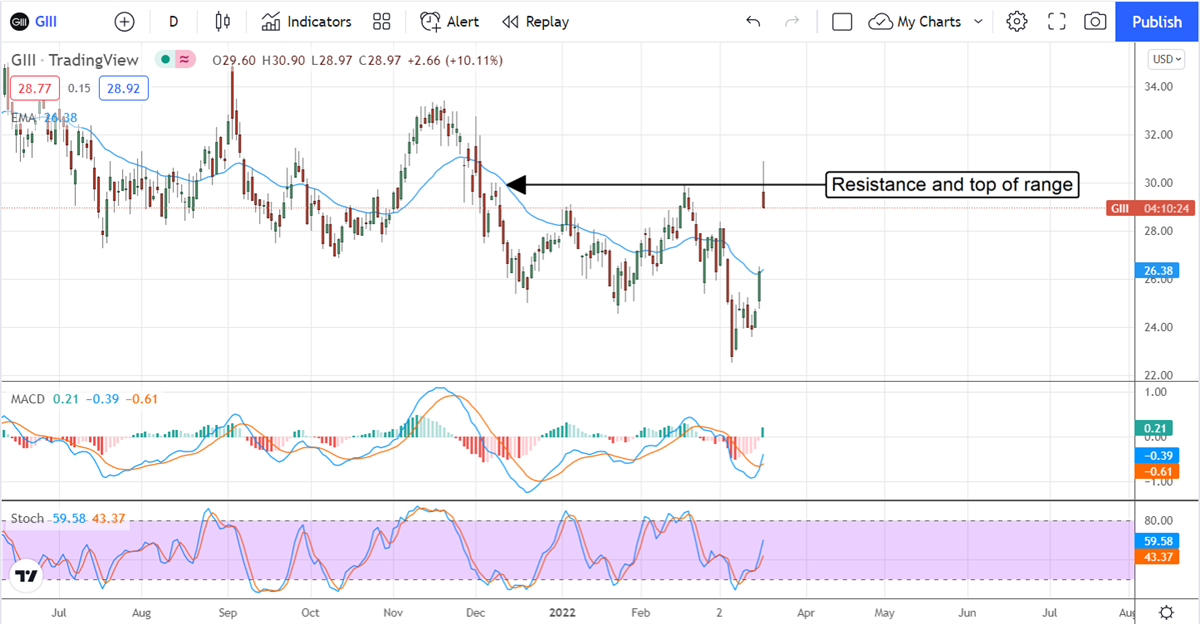
Task: Create a new Alert
Action: point(449,21)
